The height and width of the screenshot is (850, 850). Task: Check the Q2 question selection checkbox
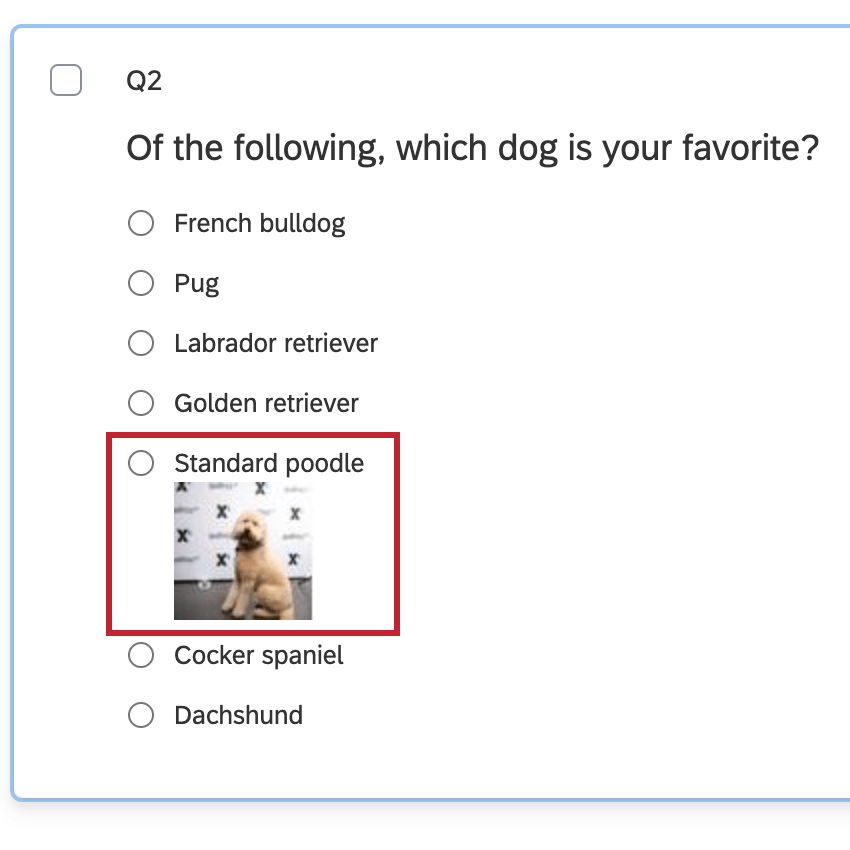pos(65,80)
